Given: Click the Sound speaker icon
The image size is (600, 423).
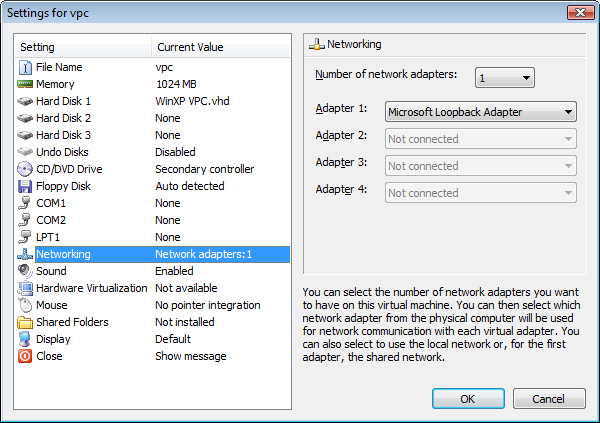Looking at the screenshot, I should pyautogui.click(x=25, y=271).
